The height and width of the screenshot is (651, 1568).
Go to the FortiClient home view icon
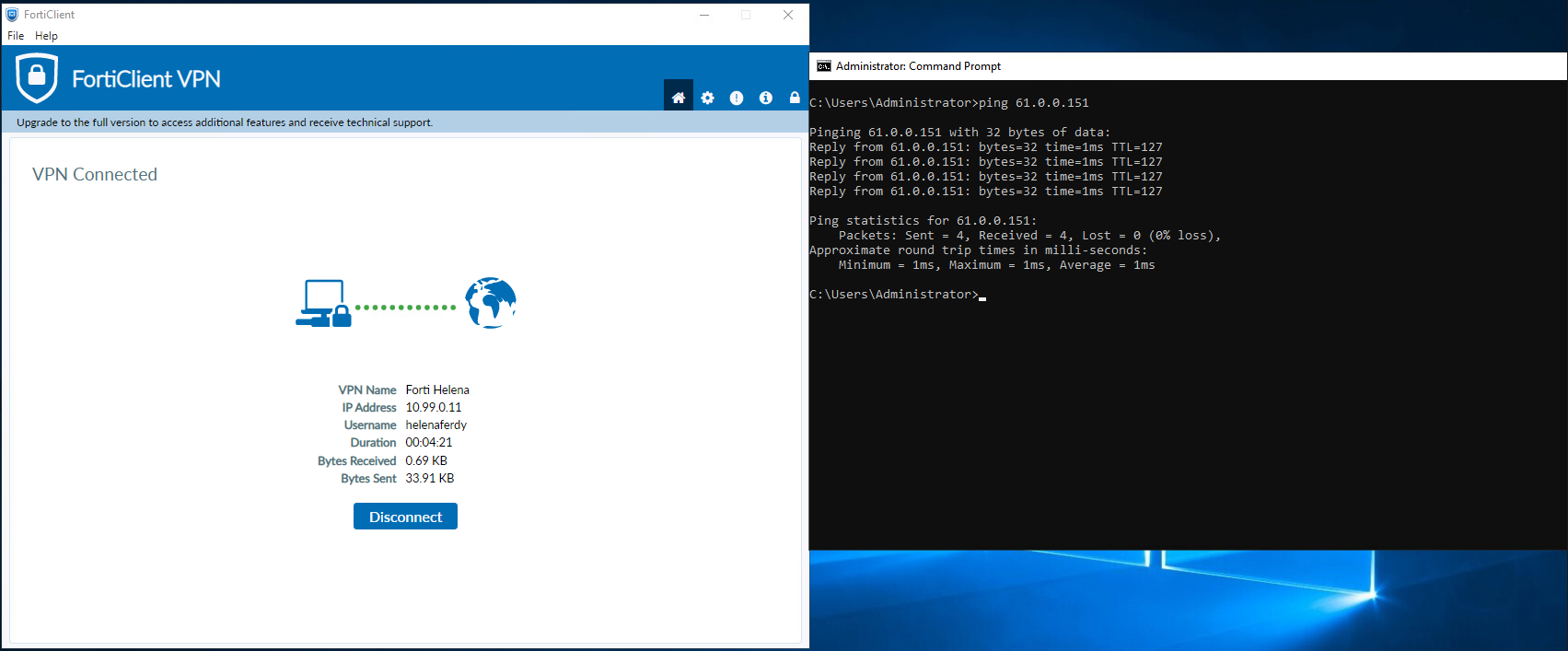[x=679, y=98]
